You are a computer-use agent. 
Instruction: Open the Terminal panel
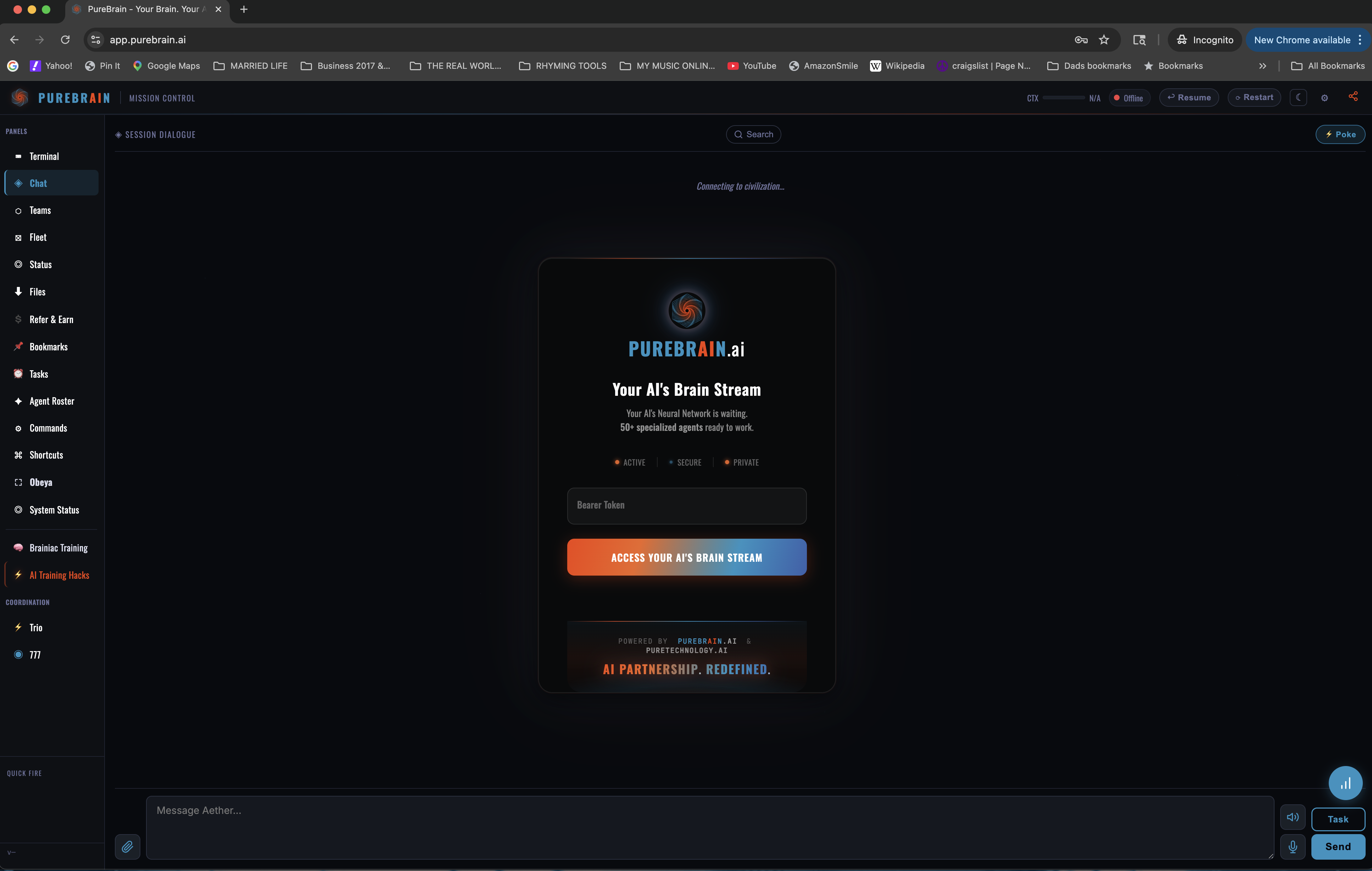click(x=51, y=156)
